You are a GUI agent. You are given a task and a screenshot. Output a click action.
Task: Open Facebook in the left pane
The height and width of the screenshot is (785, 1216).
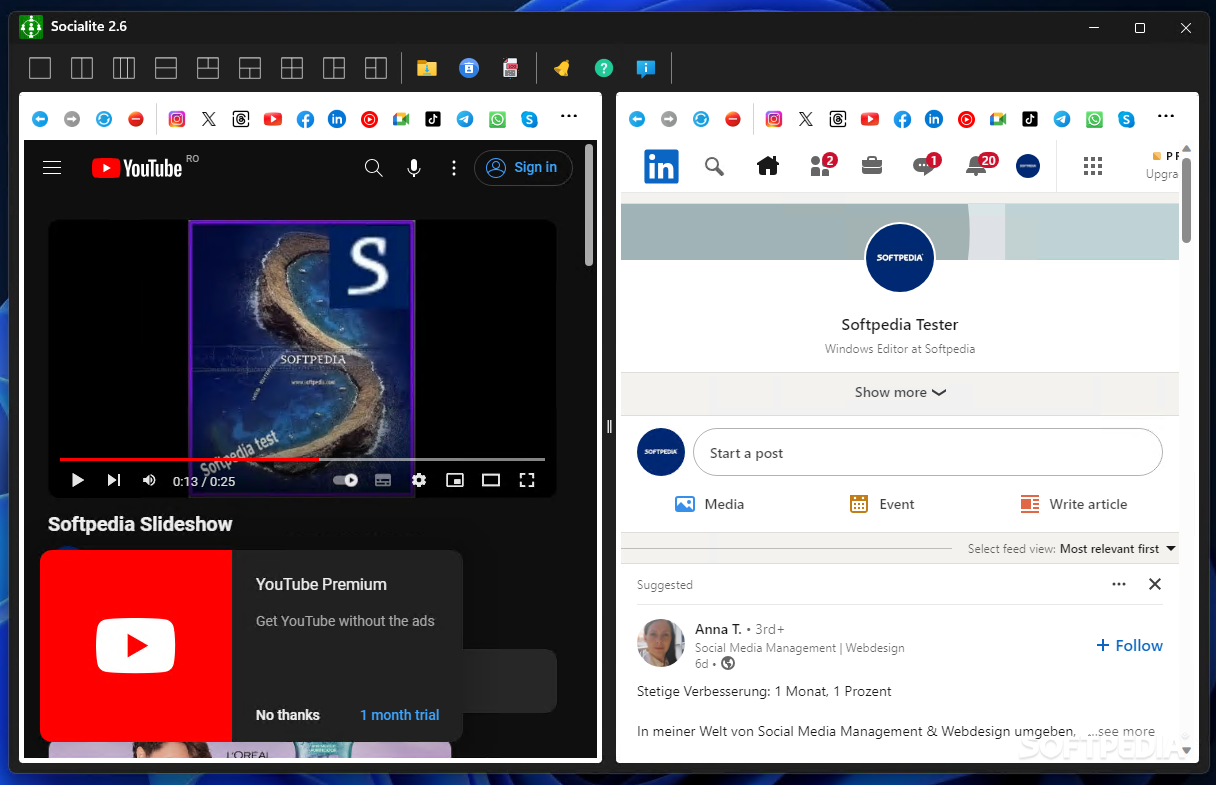pos(305,119)
